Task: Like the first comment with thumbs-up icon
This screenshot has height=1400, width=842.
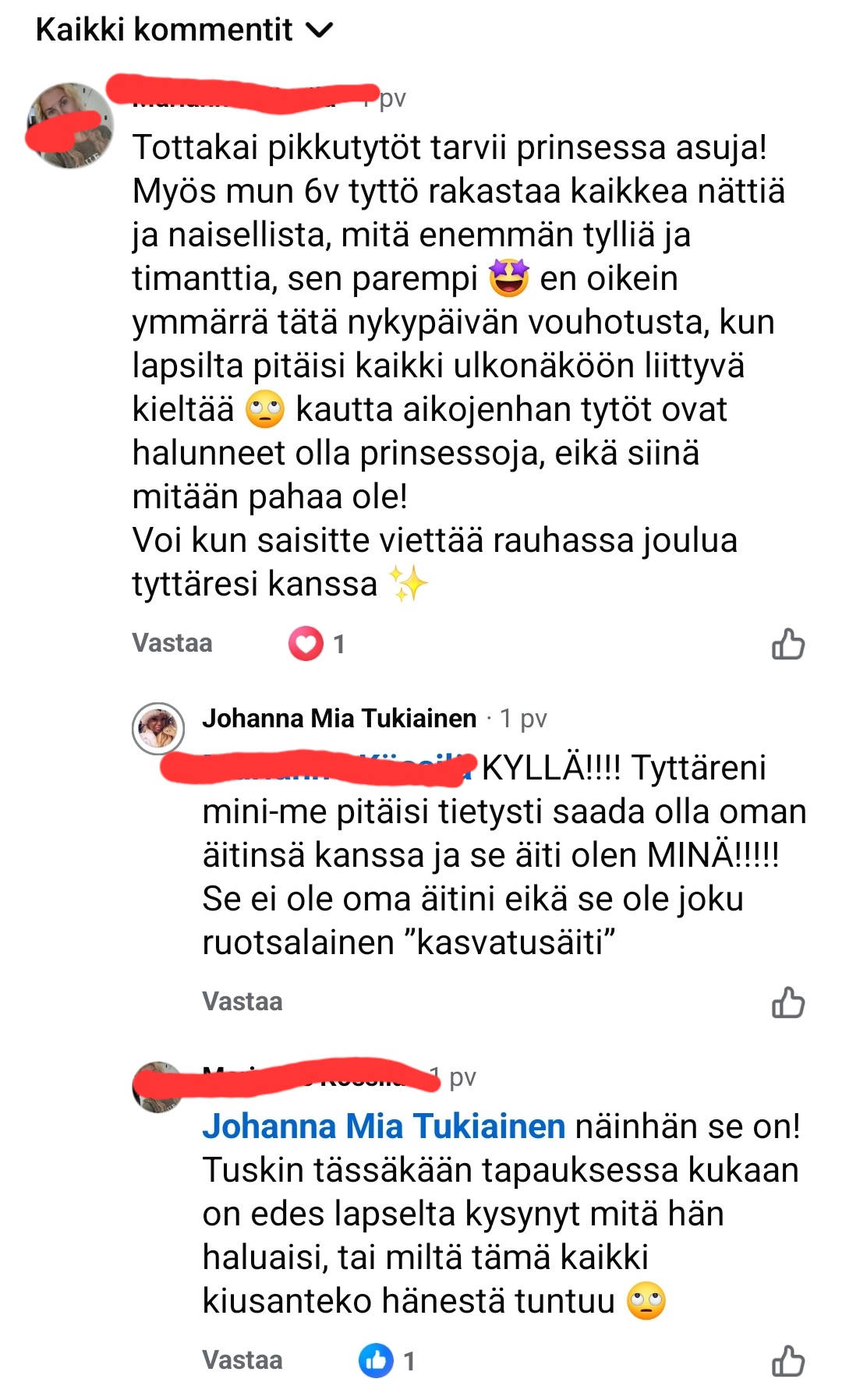Action: [787, 644]
